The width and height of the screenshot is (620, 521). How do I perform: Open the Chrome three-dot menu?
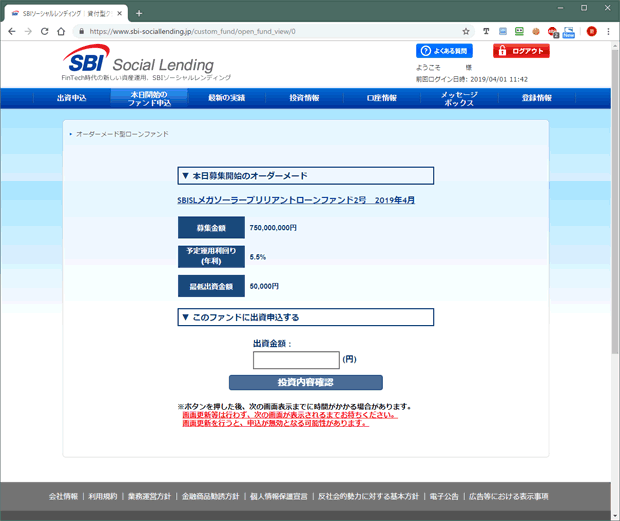coord(608,31)
